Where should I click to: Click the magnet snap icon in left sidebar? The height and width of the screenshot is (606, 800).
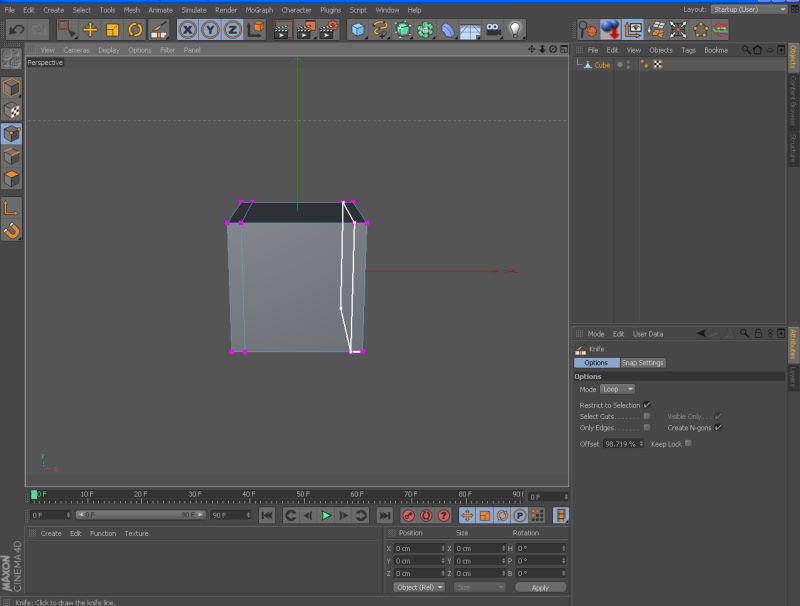(x=12, y=231)
